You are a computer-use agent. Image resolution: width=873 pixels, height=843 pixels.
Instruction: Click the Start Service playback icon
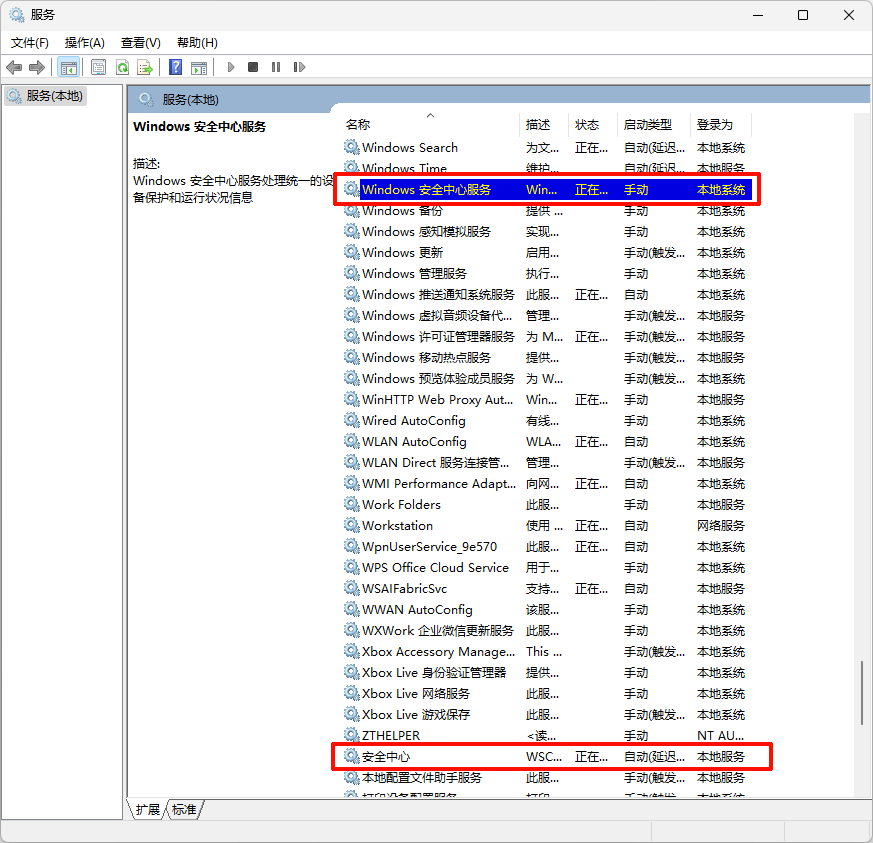click(230, 67)
